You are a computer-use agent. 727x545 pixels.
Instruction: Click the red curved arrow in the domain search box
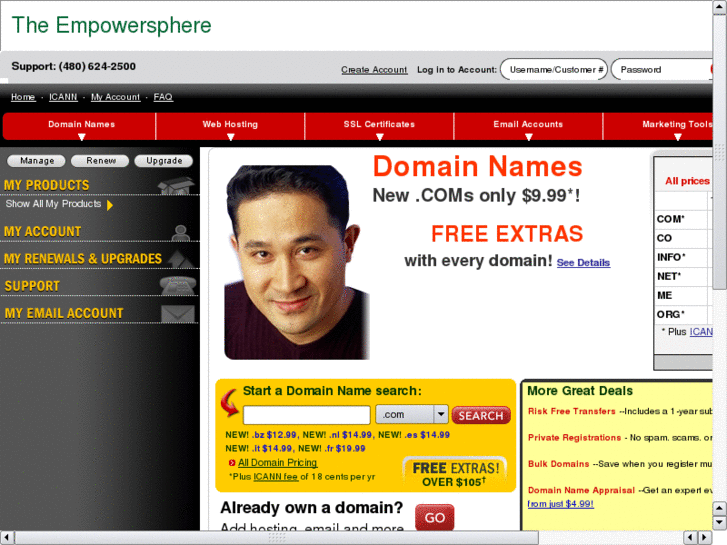230,403
